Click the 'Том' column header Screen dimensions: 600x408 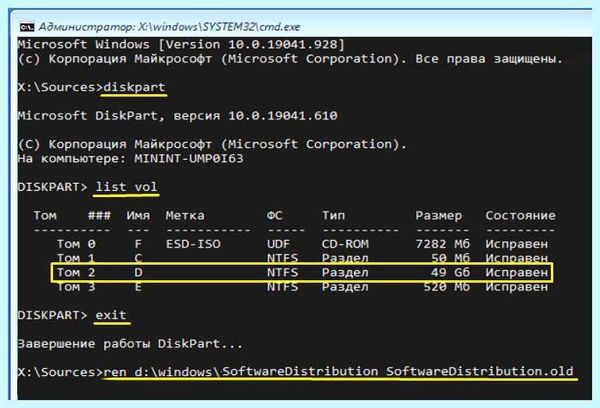click(45, 215)
